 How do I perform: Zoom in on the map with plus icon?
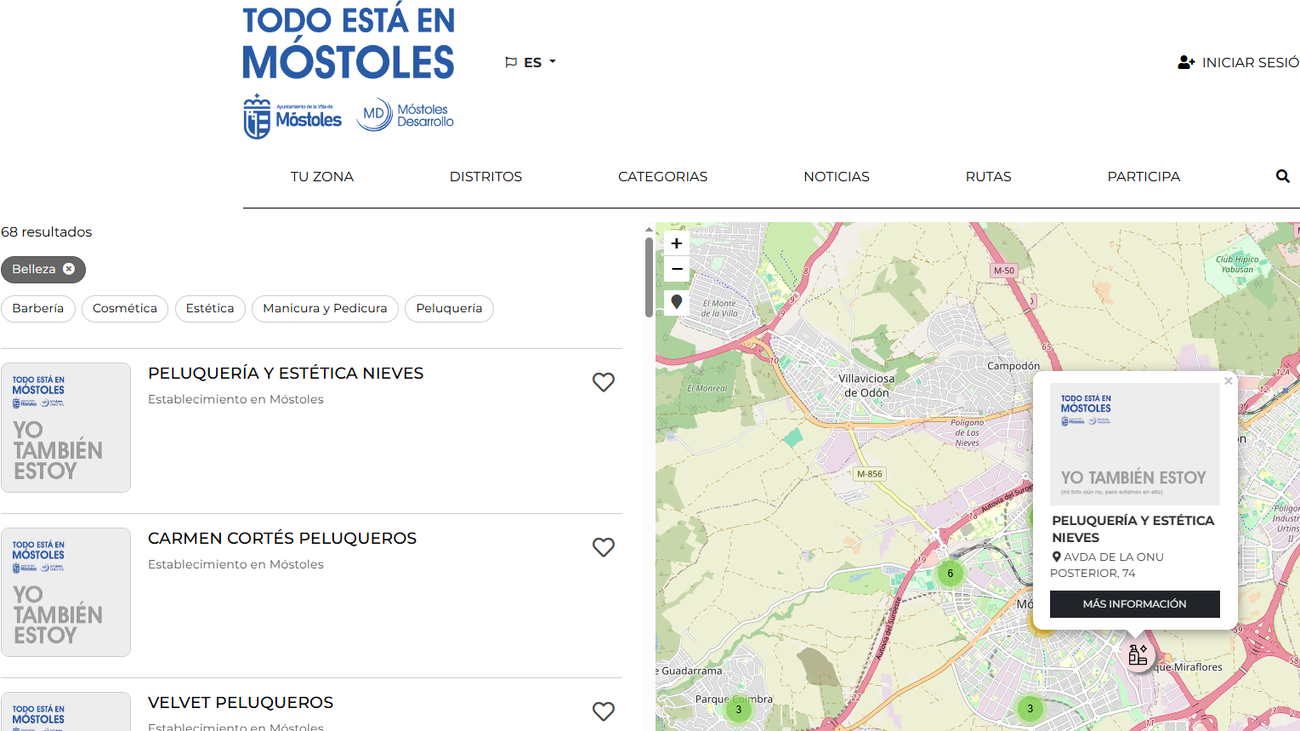(x=676, y=242)
